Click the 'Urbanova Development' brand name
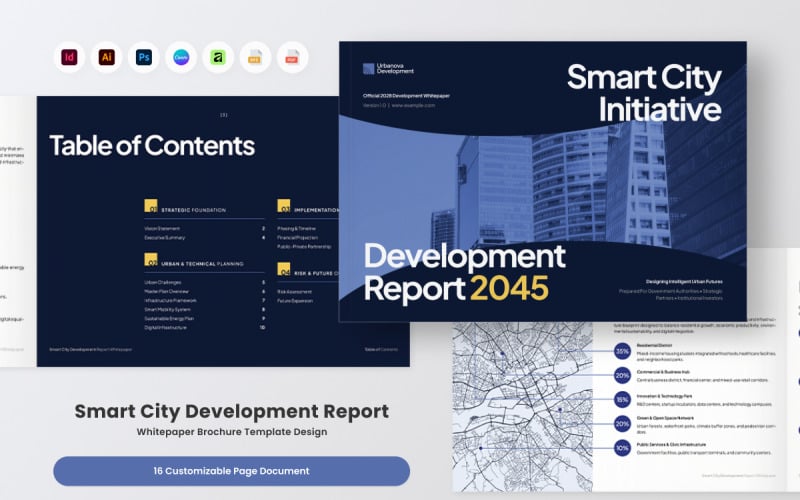Viewport: 800px width, 500px height. tap(395, 68)
